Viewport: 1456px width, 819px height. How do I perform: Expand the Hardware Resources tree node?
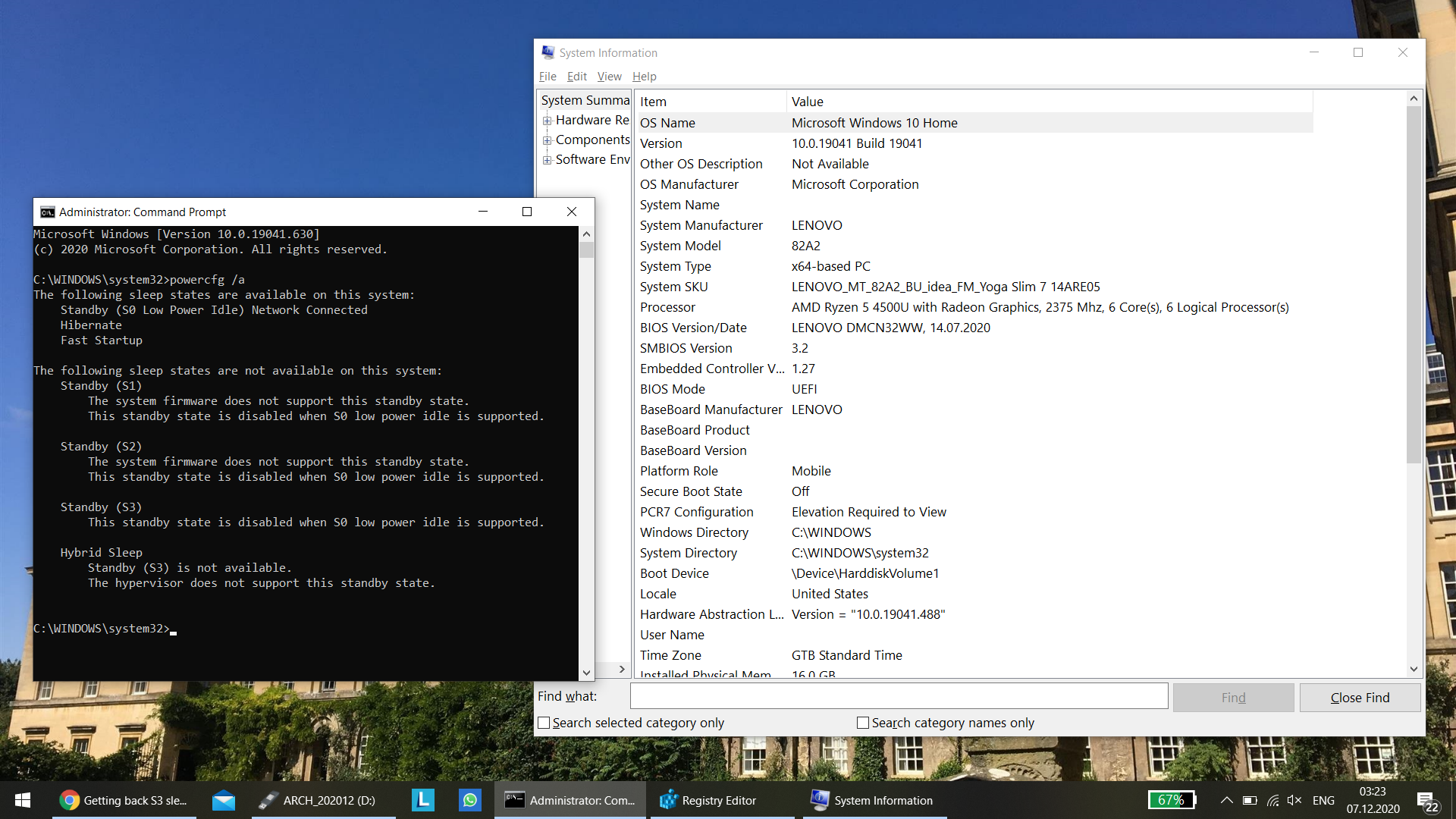click(547, 121)
